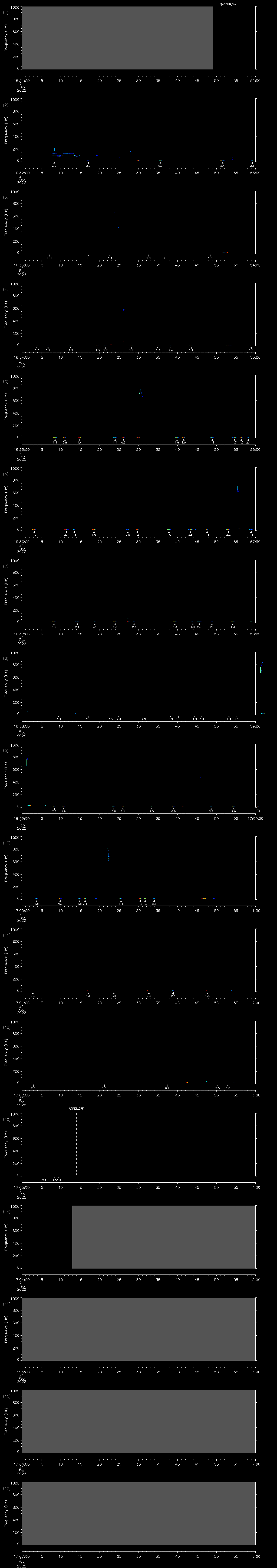
Task: Click the 17:01:00 start time label
Action: click(x=21, y=1003)
